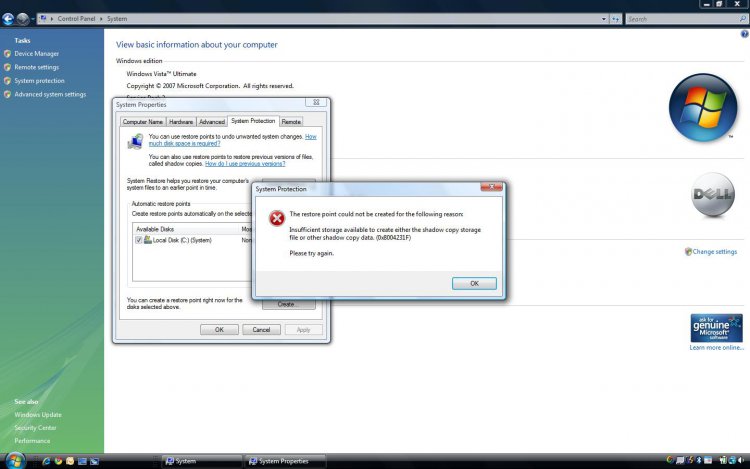Screen dimensions: 750x469
Task: Select the System Properties taskbar button
Action: (286, 461)
